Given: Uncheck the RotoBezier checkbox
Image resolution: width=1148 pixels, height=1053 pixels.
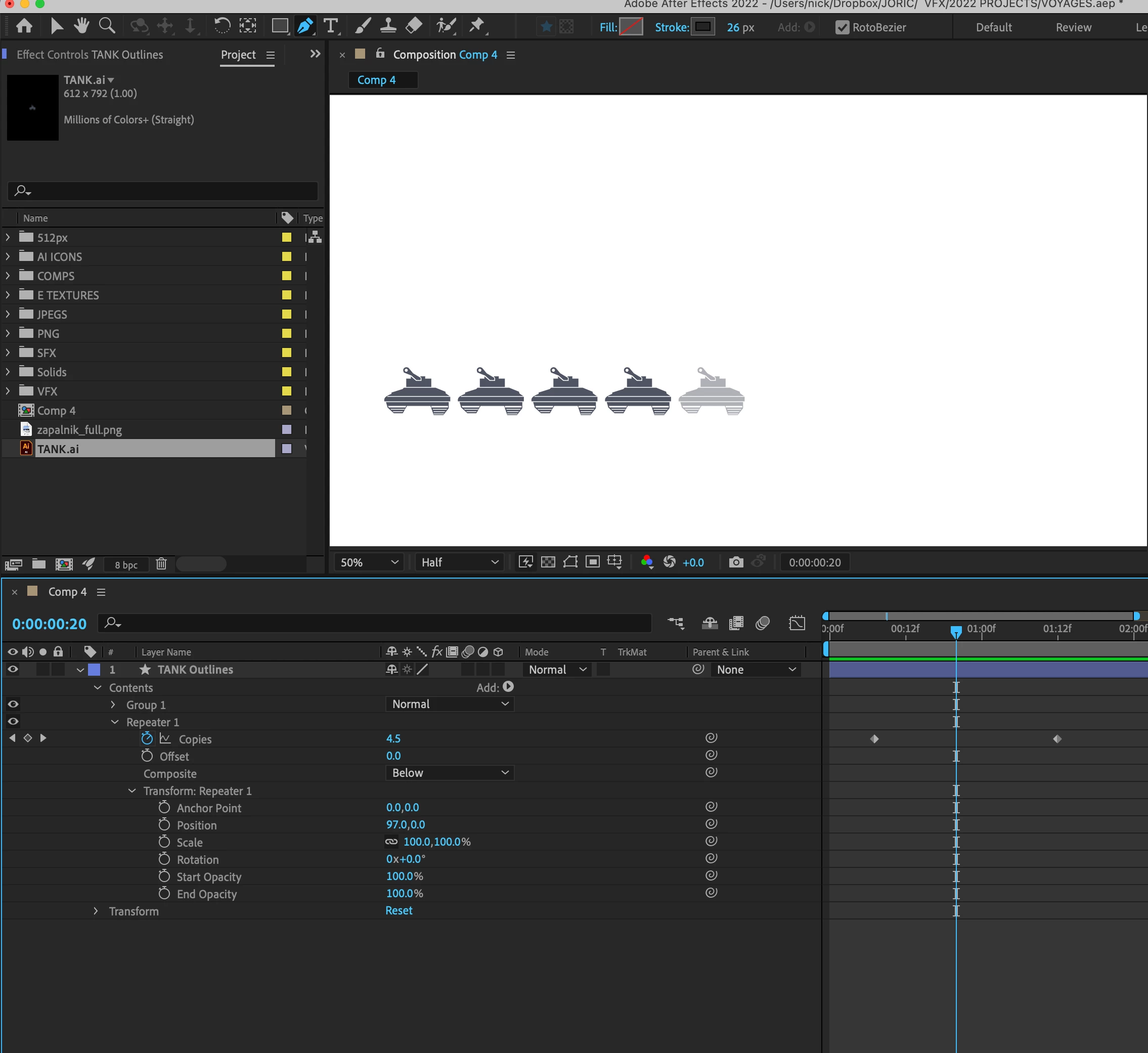Looking at the screenshot, I should 842,27.
